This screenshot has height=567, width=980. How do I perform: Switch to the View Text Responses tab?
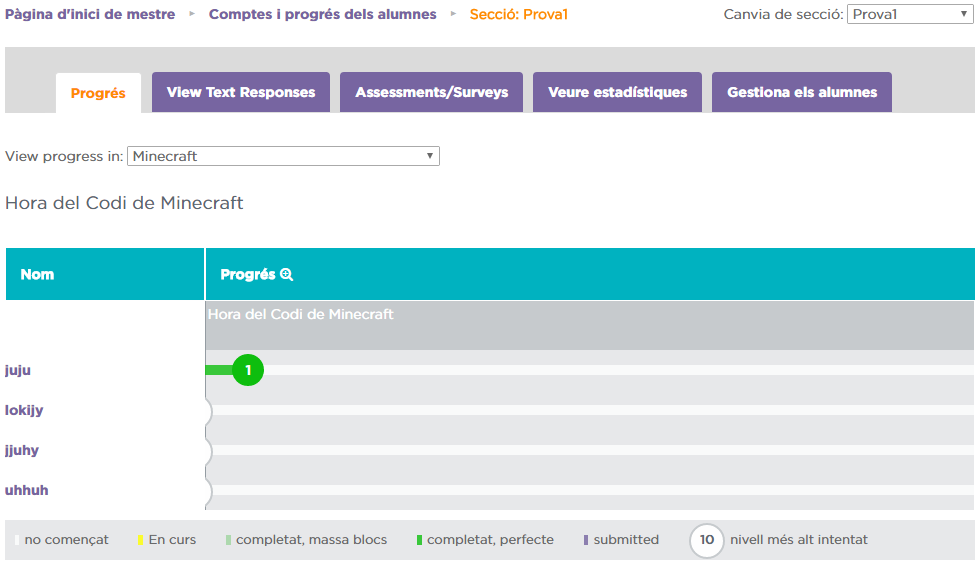241,92
